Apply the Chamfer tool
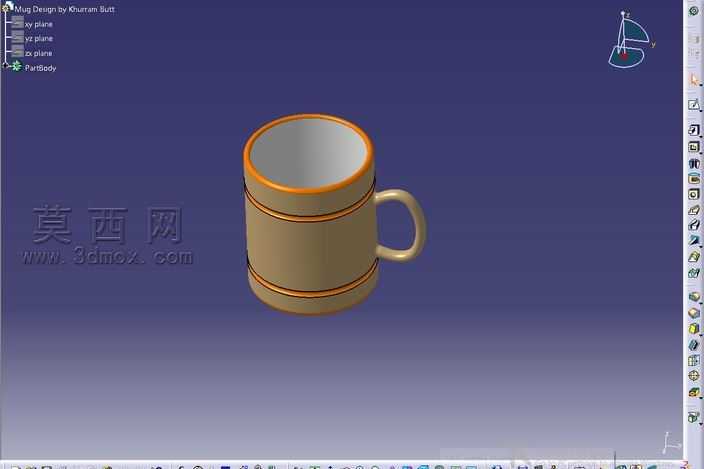 click(694, 313)
